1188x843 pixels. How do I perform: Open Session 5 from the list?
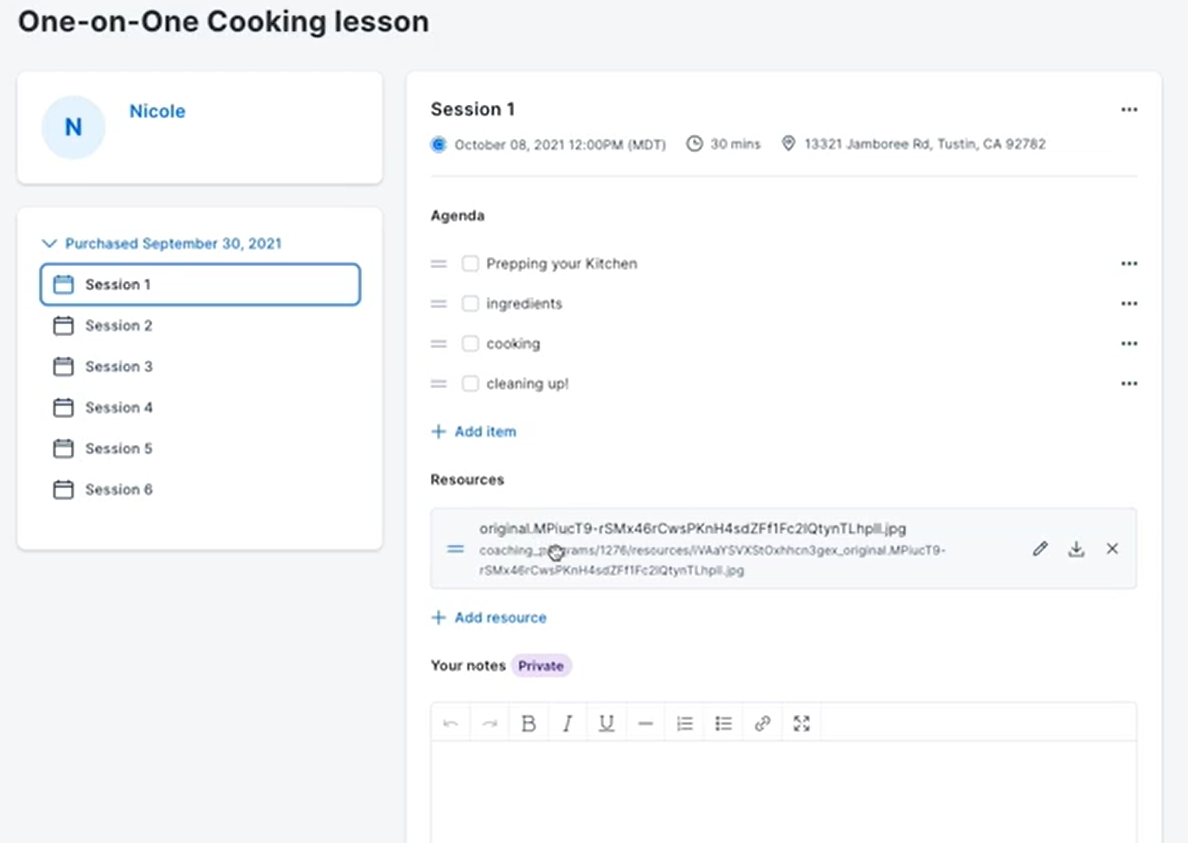coord(118,449)
